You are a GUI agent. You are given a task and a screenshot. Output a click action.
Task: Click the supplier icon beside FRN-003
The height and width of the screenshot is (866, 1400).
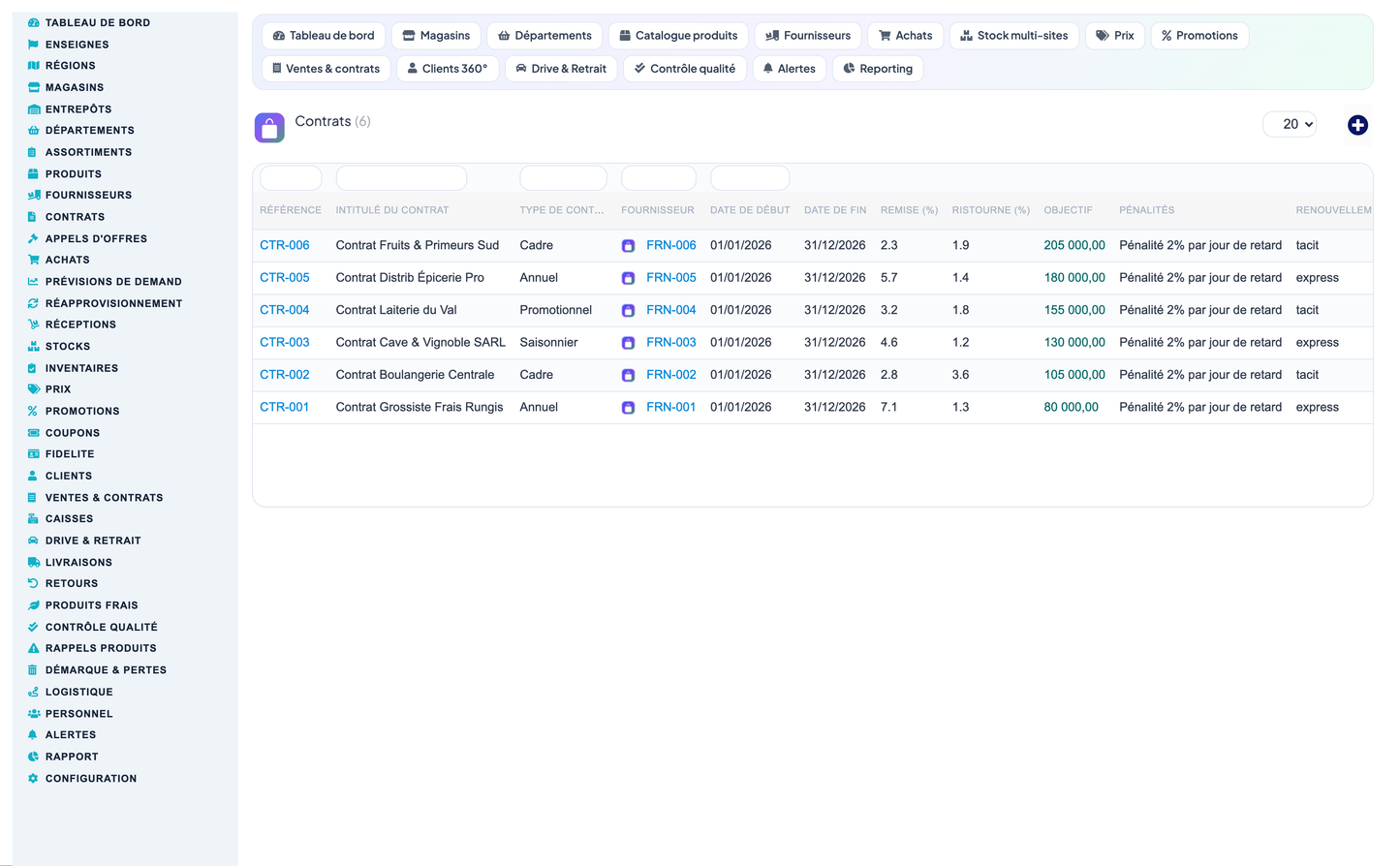[628, 343]
